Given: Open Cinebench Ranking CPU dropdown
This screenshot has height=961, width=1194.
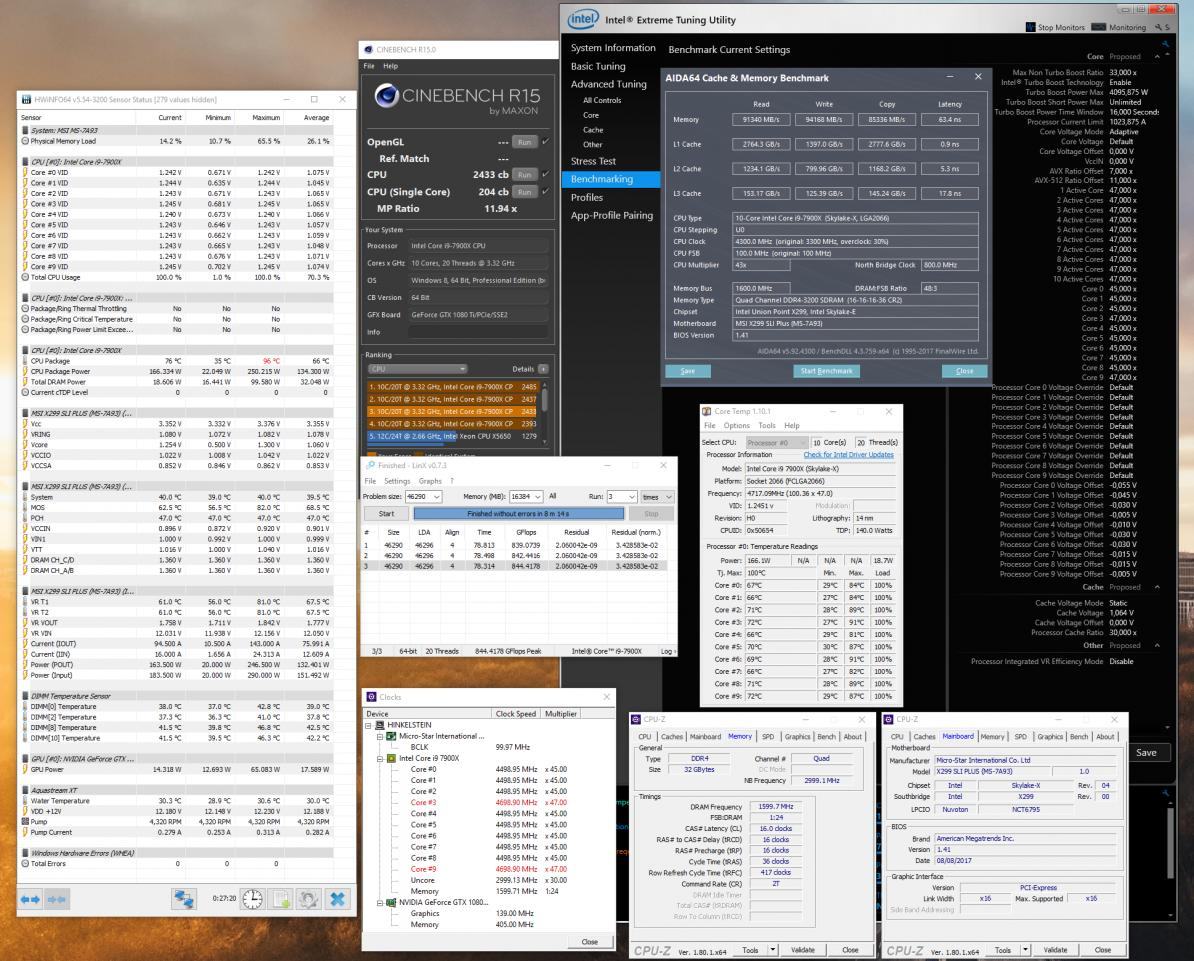Looking at the screenshot, I should tap(417, 369).
